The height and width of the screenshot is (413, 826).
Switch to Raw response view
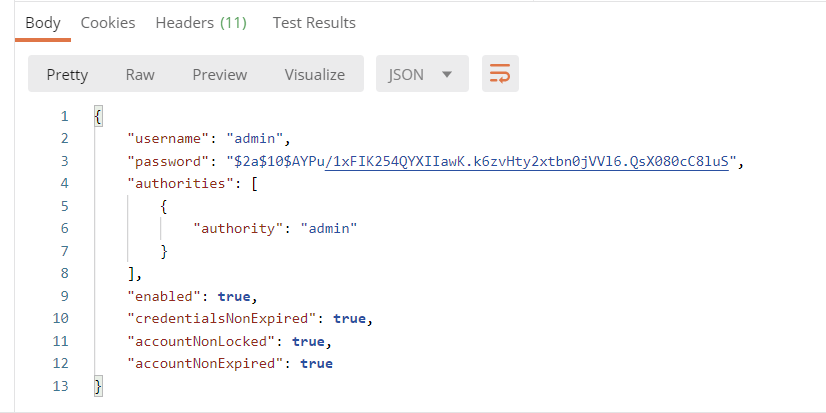140,75
